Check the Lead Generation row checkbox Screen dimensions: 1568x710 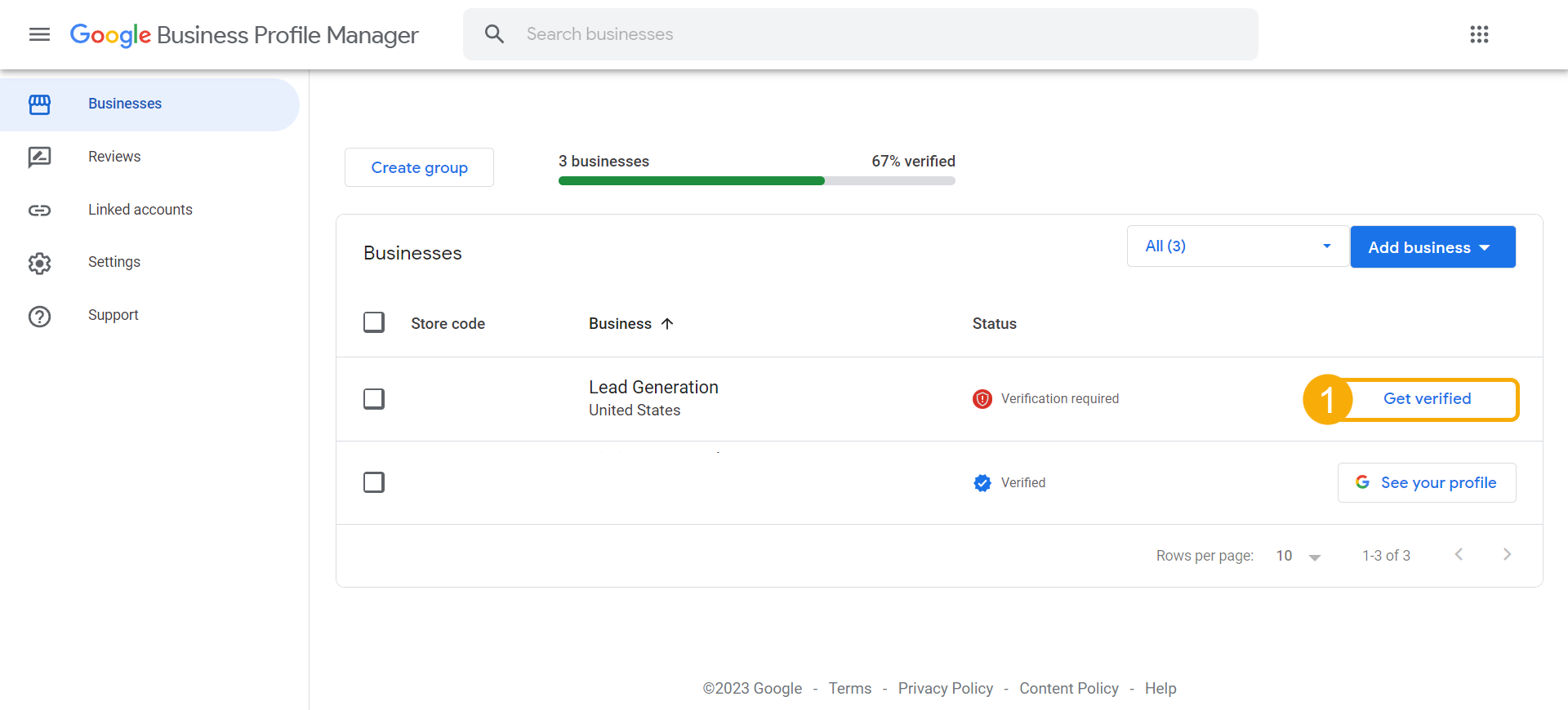[x=374, y=399]
